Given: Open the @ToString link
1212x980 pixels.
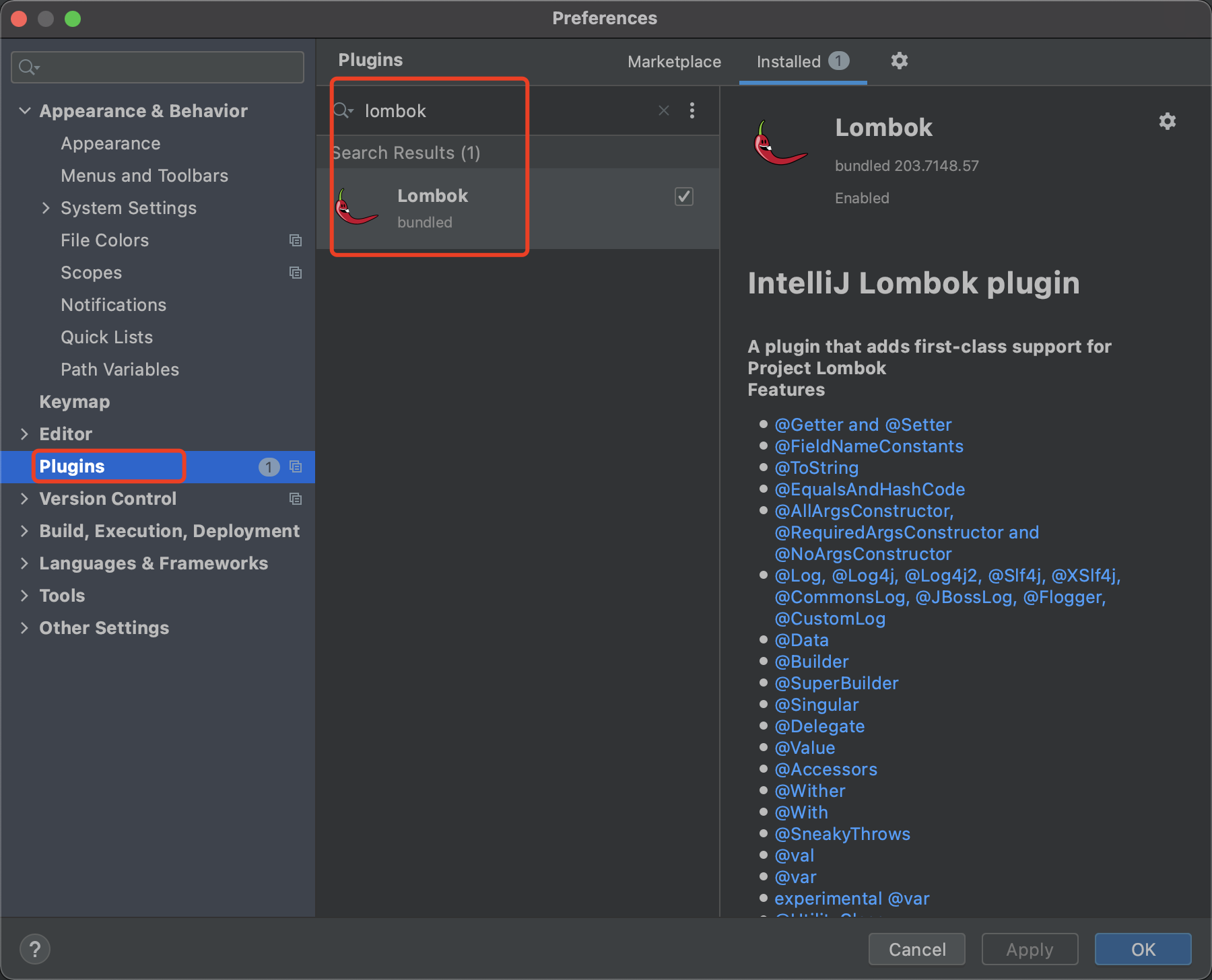Looking at the screenshot, I should (816, 468).
